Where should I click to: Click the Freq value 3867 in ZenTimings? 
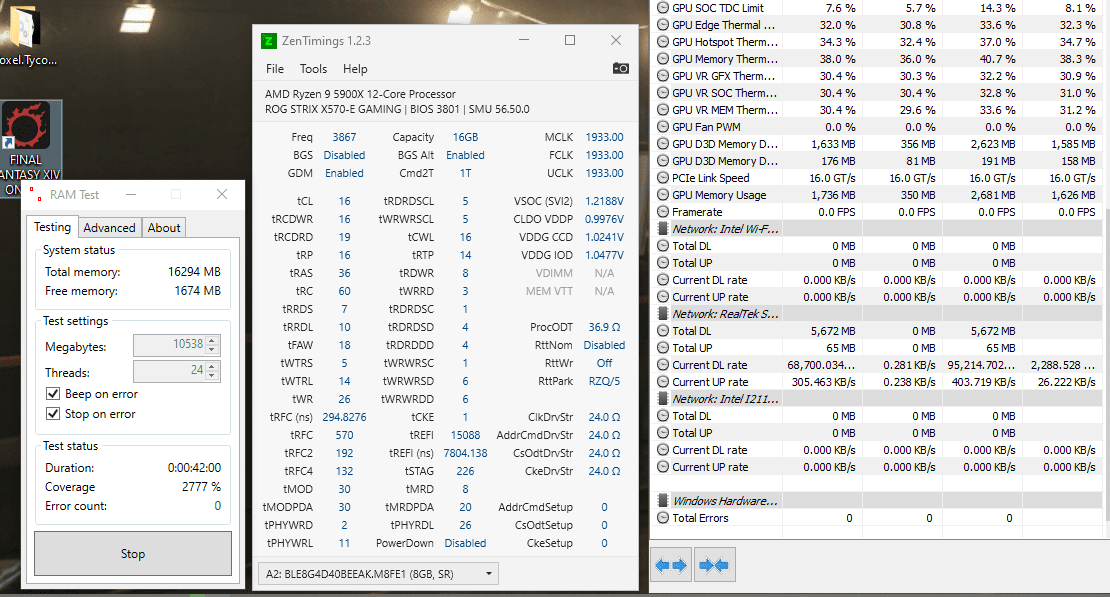(x=344, y=137)
